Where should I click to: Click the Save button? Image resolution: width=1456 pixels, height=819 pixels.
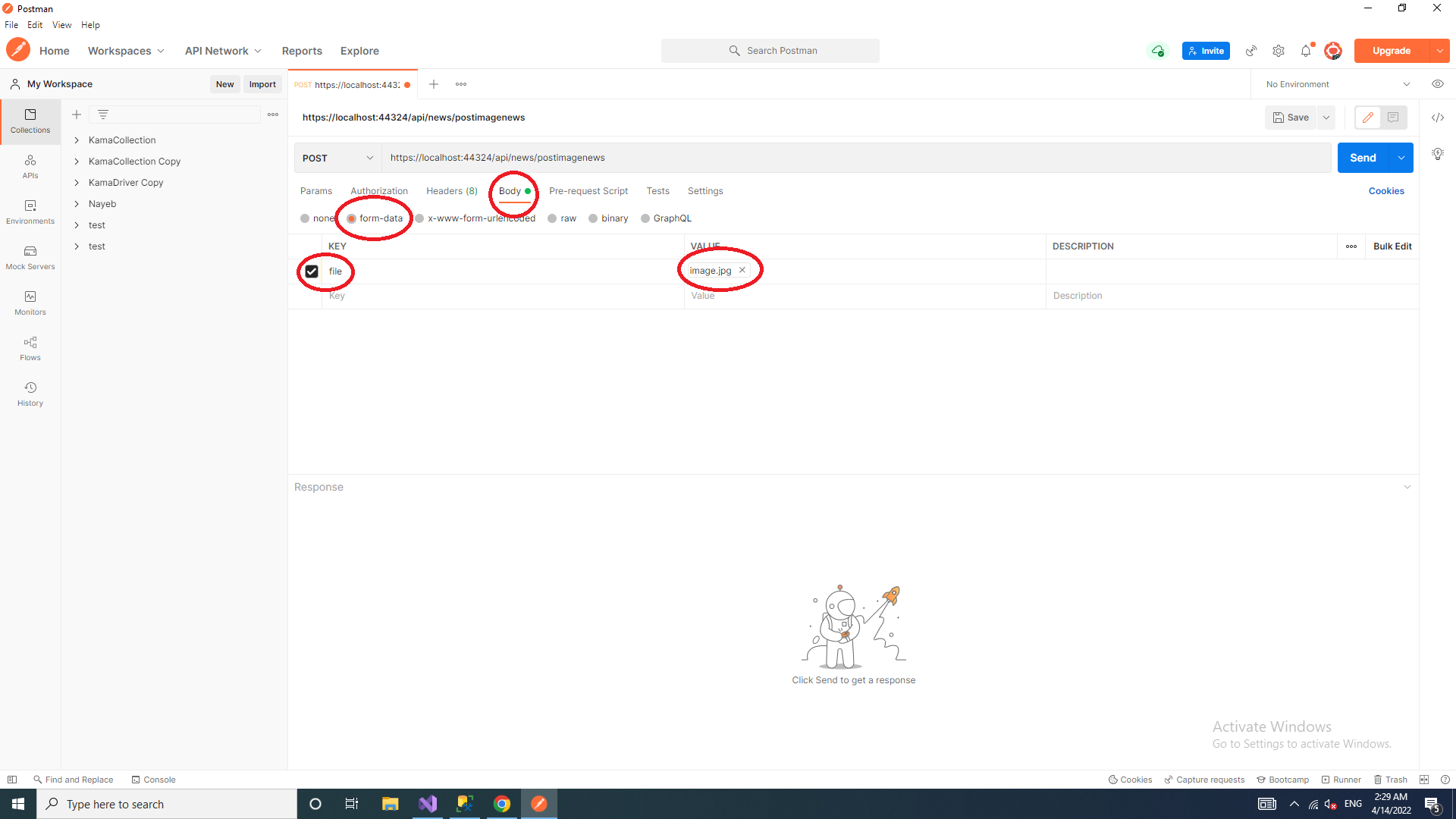click(x=1291, y=118)
